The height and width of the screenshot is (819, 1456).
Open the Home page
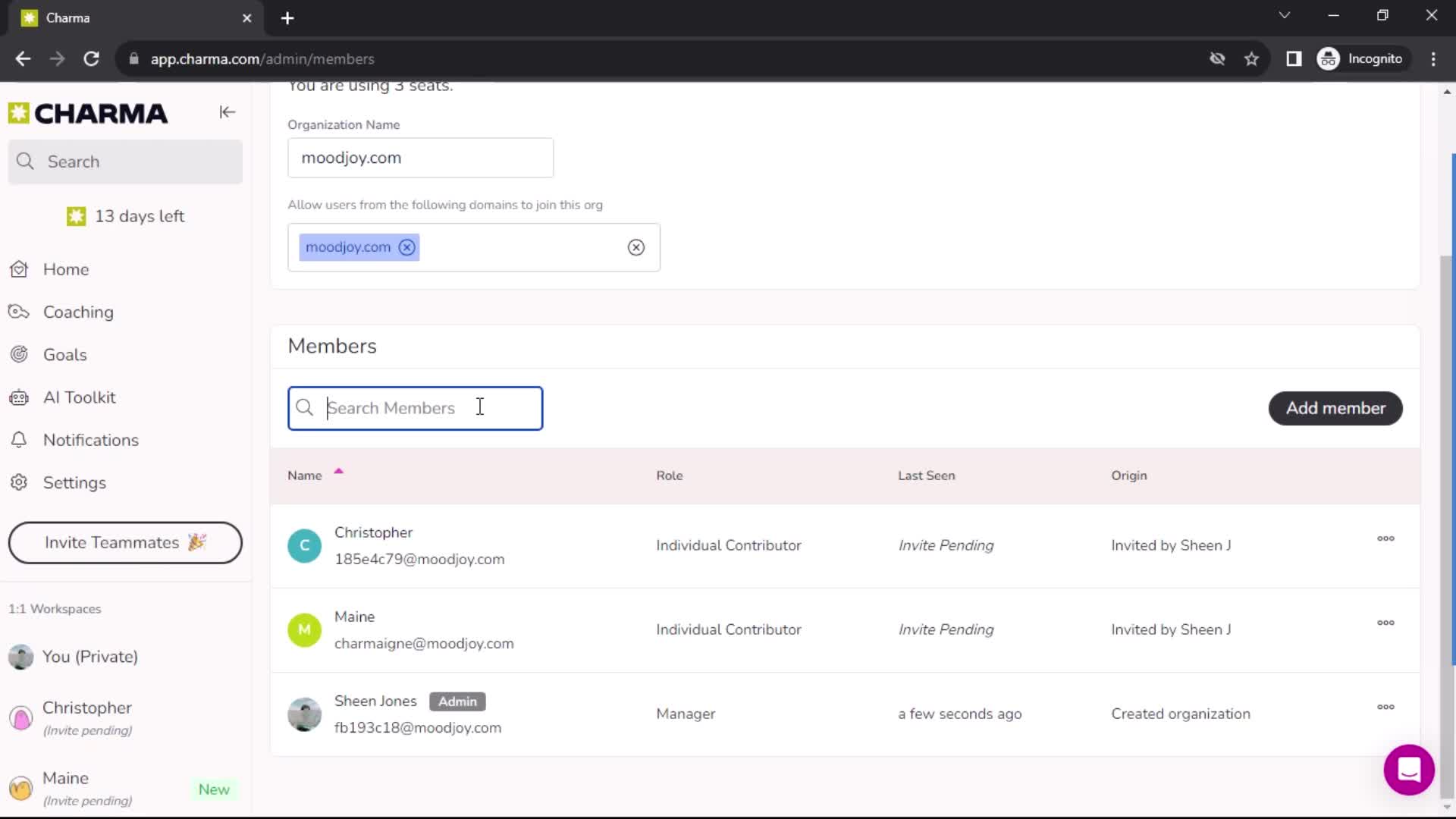point(66,269)
